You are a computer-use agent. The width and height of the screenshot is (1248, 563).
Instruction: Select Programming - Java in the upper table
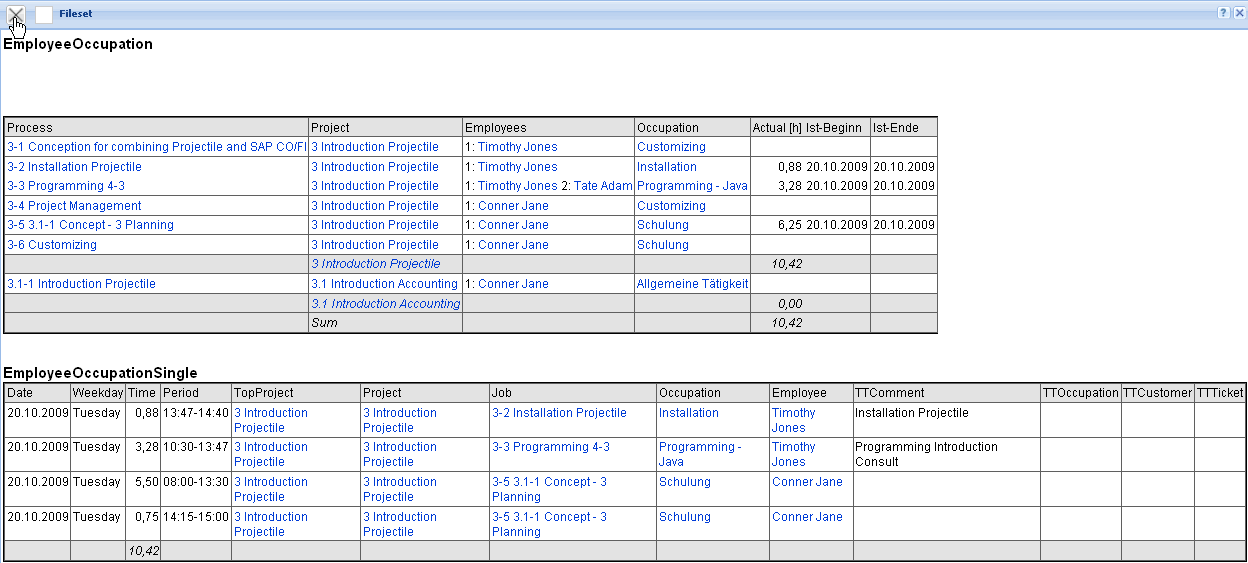point(692,186)
